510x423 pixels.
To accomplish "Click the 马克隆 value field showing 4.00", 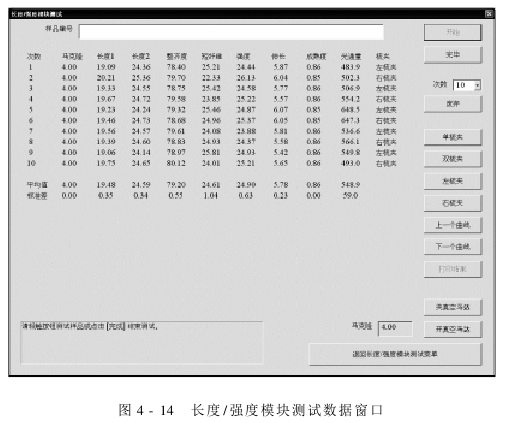I will tap(395, 328).
